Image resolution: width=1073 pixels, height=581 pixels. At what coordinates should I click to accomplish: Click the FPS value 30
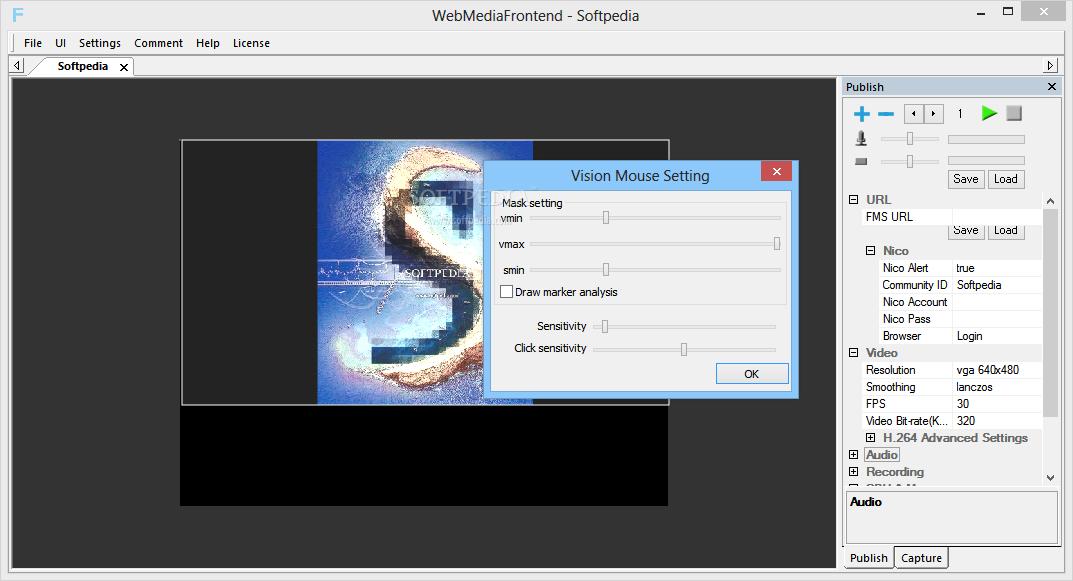coord(997,404)
